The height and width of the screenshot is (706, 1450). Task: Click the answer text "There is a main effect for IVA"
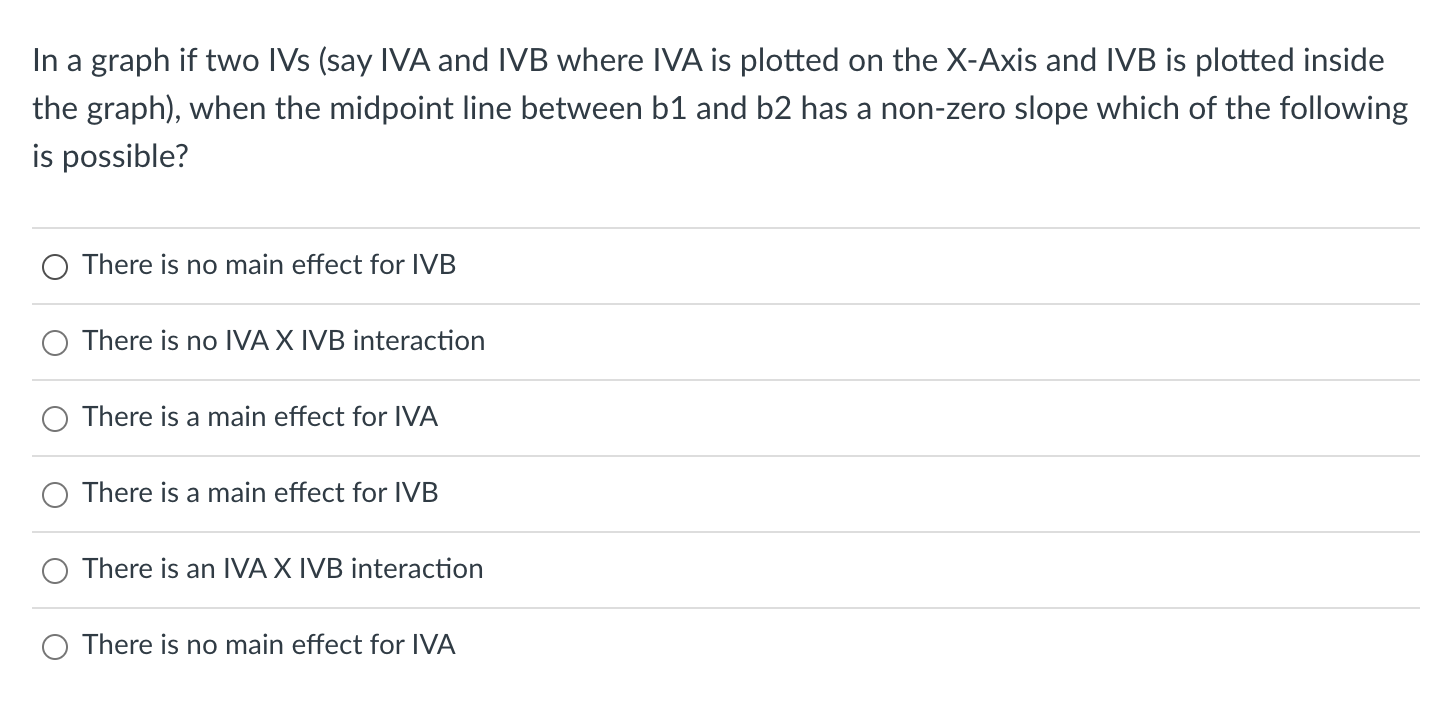coord(260,418)
